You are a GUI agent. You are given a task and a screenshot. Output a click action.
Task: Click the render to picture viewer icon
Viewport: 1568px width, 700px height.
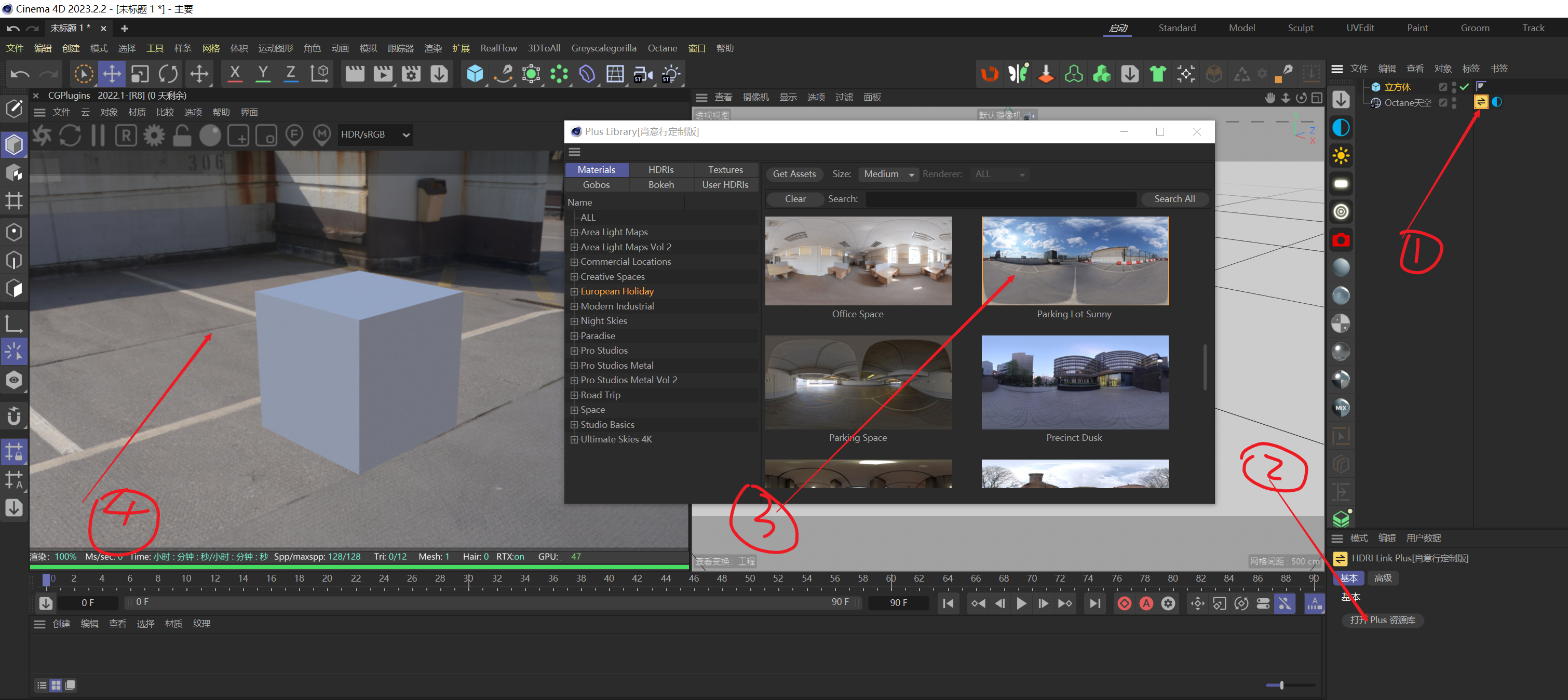383,74
